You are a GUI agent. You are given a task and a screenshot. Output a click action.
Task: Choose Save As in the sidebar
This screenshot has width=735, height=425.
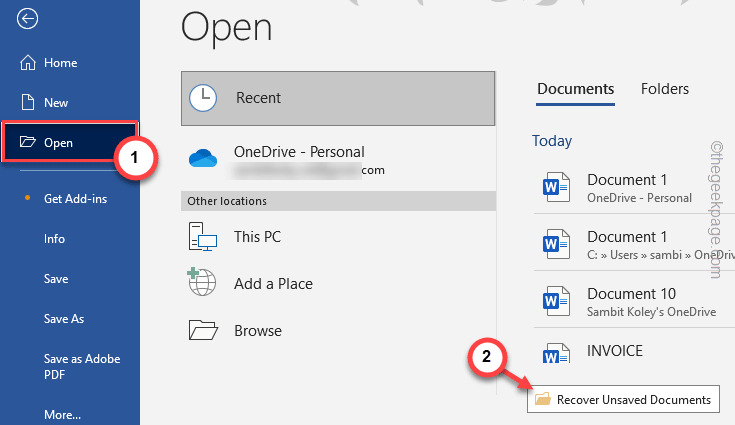[x=64, y=319]
